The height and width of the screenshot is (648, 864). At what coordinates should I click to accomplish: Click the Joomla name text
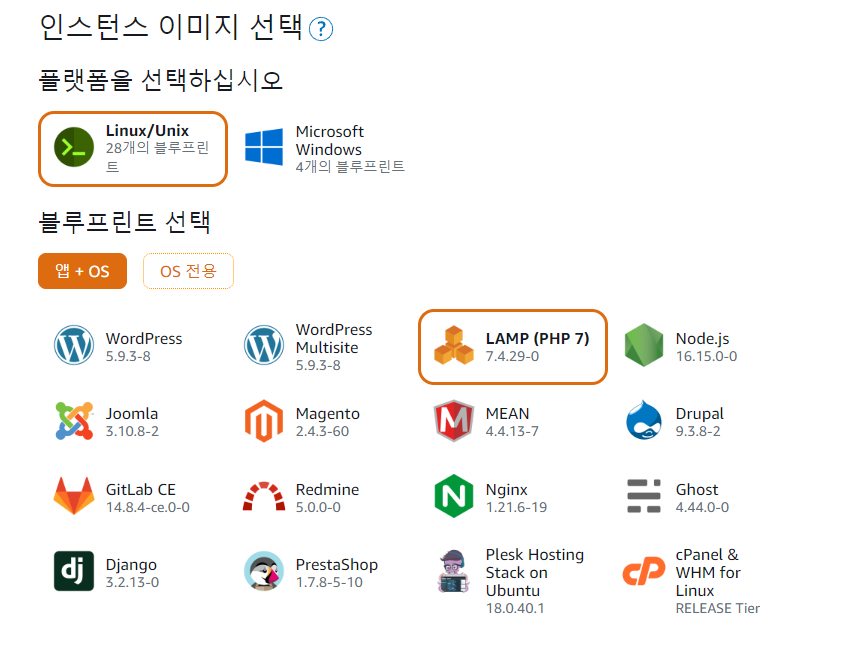132,414
